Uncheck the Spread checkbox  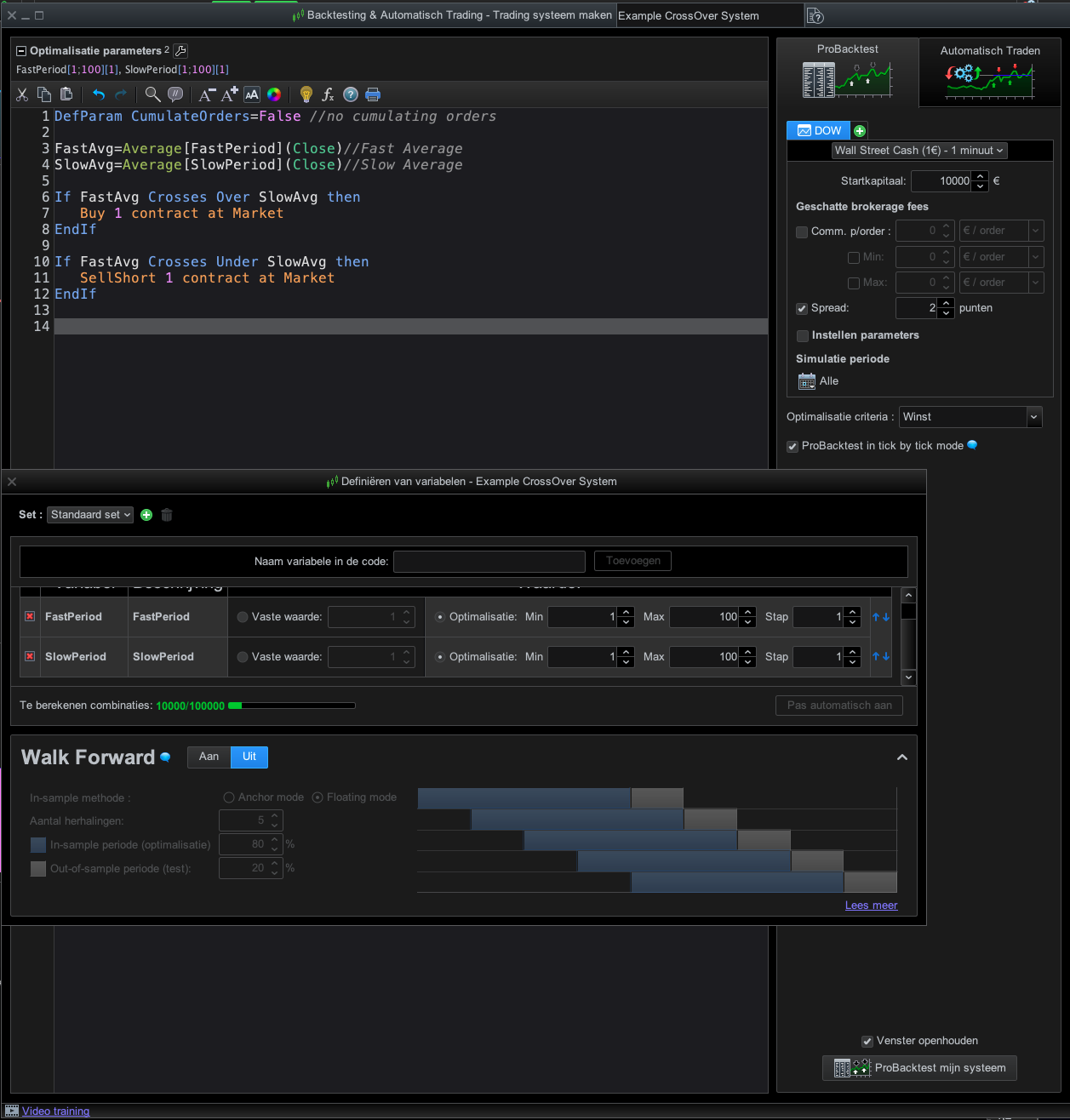802,308
